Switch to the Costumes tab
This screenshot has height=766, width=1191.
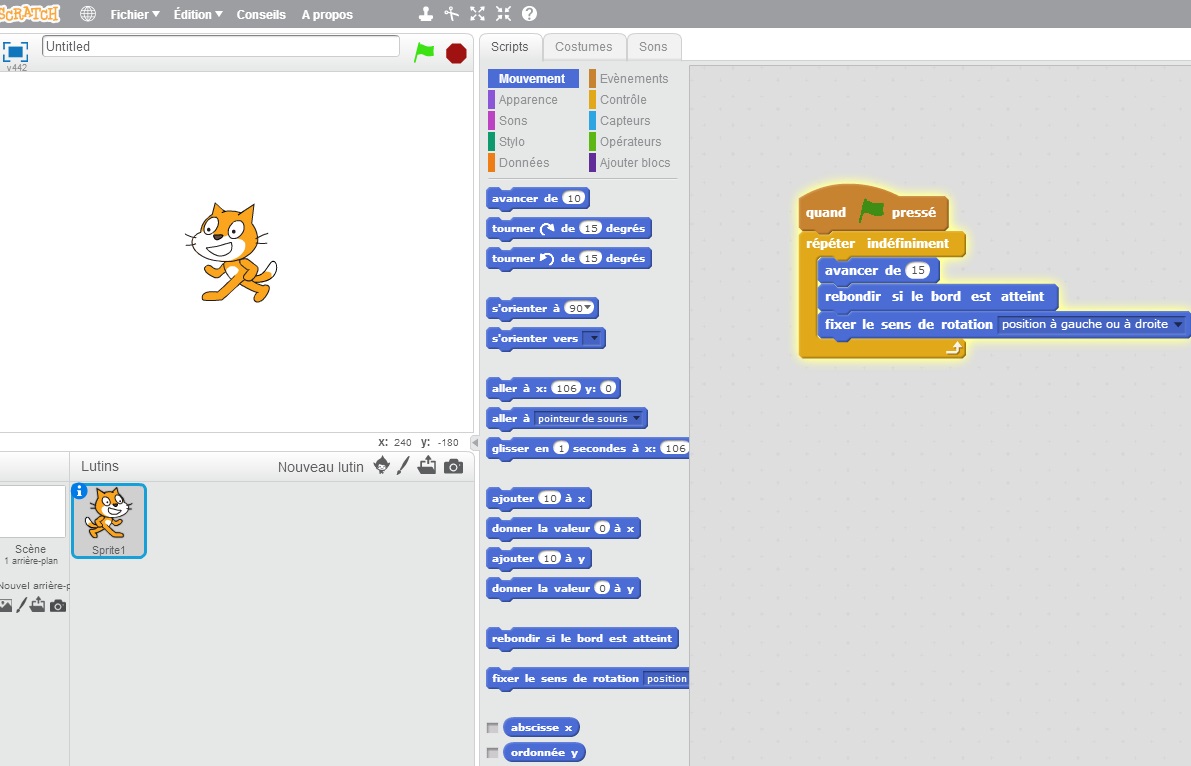pyautogui.click(x=583, y=47)
